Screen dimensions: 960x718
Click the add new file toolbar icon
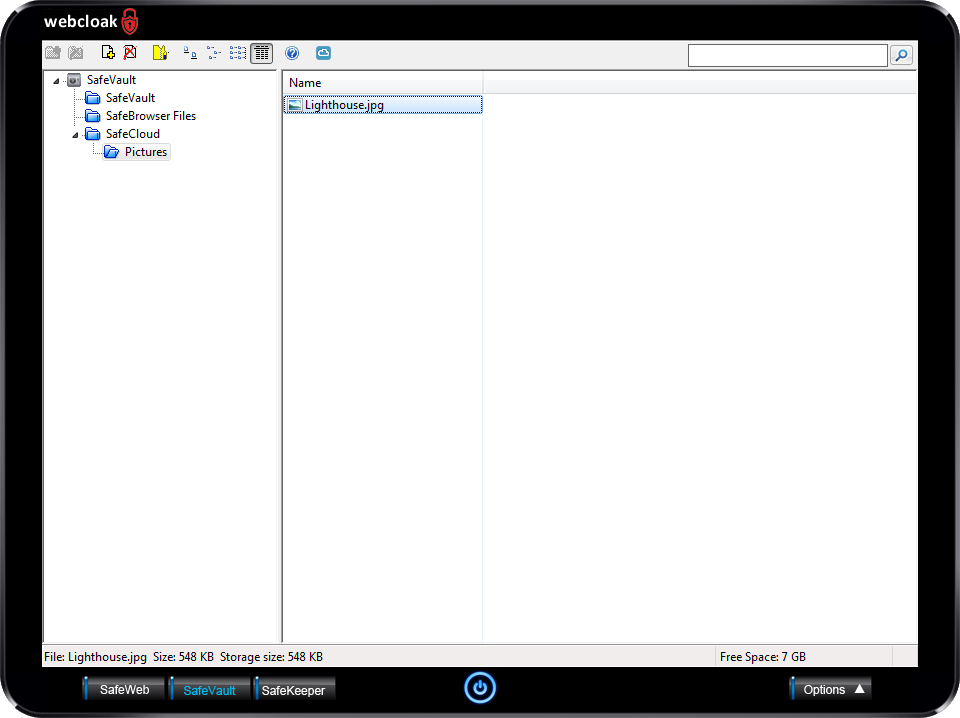pyautogui.click(x=108, y=53)
